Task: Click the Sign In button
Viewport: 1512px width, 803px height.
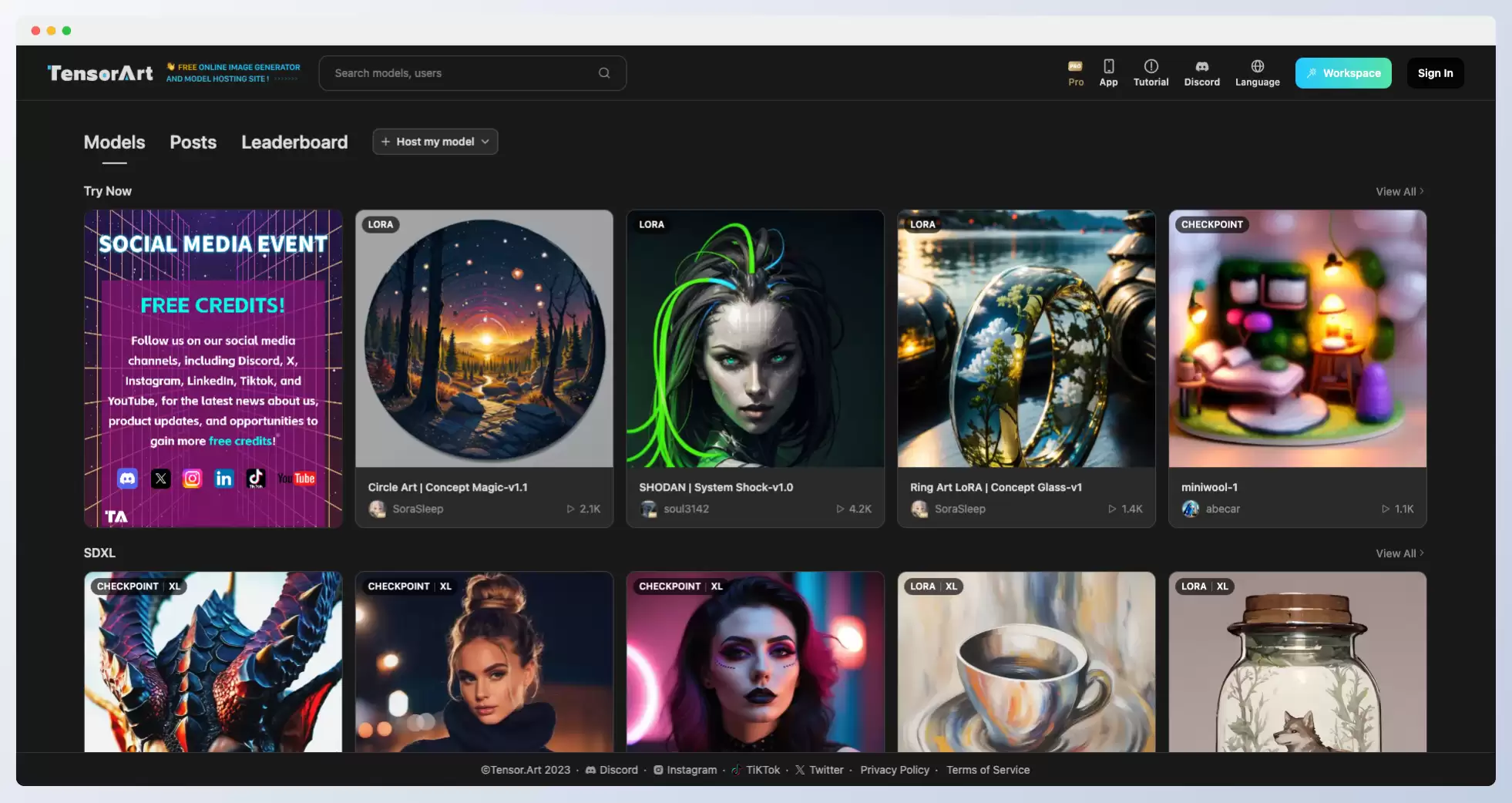Action: tap(1435, 73)
